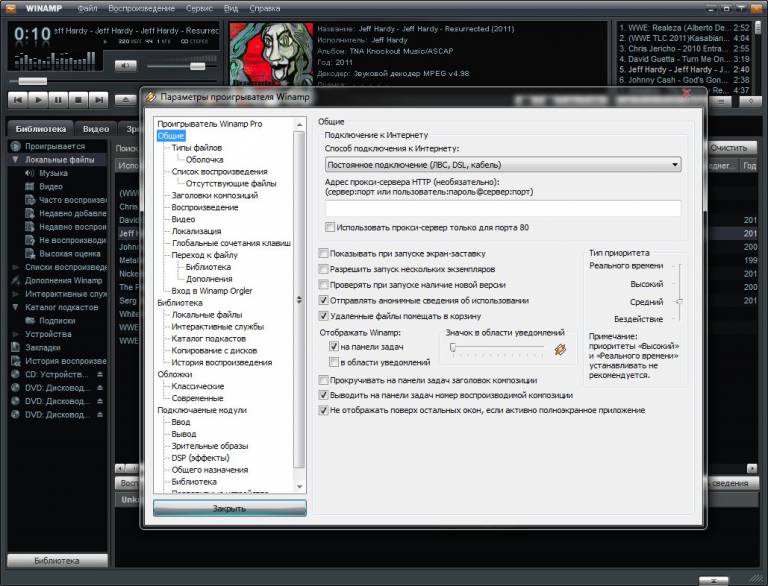
Task: Click the Eject/open file button
Action: [125, 100]
